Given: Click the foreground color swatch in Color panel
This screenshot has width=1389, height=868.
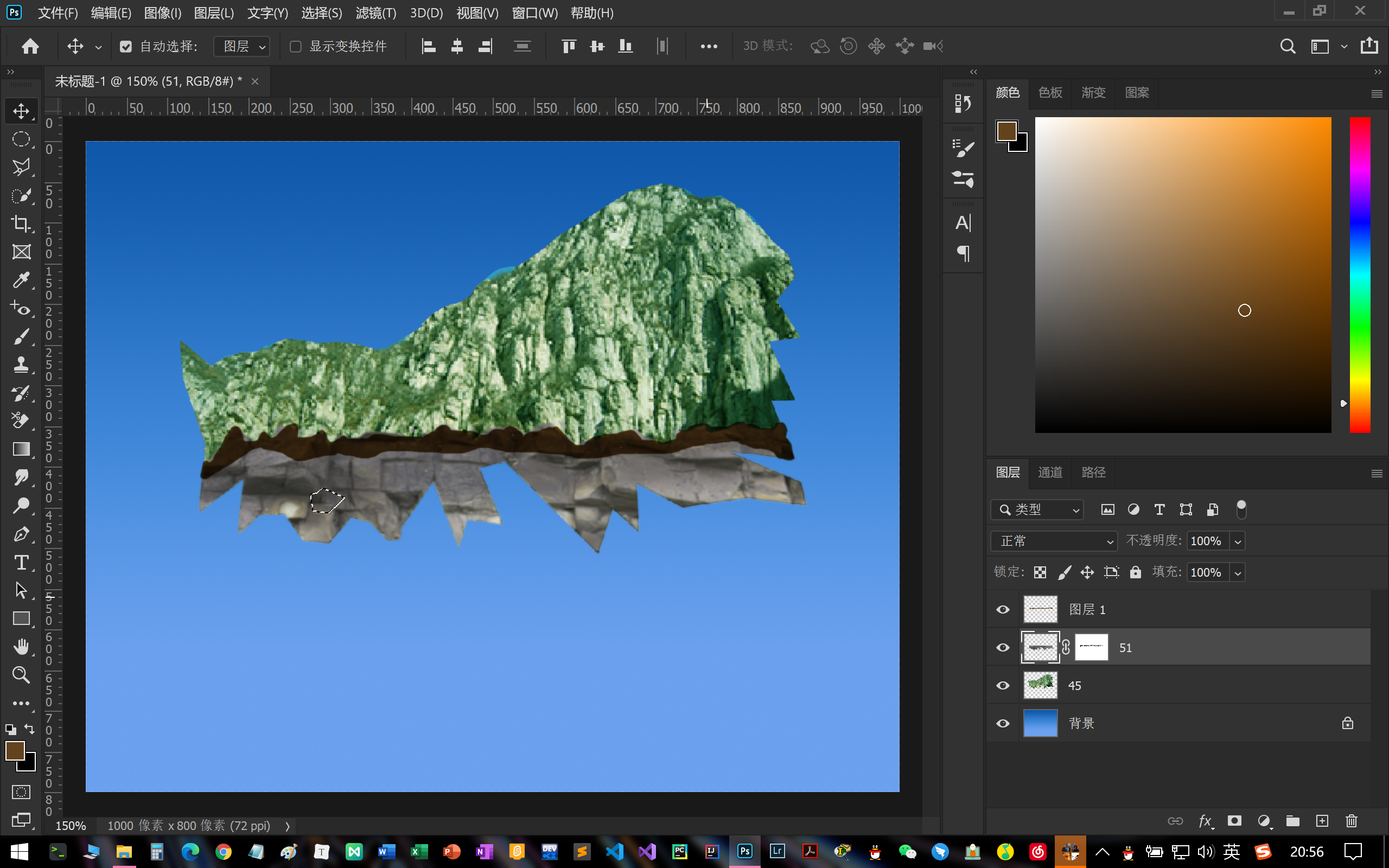Looking at the screenshot, I should [1006, 131].
